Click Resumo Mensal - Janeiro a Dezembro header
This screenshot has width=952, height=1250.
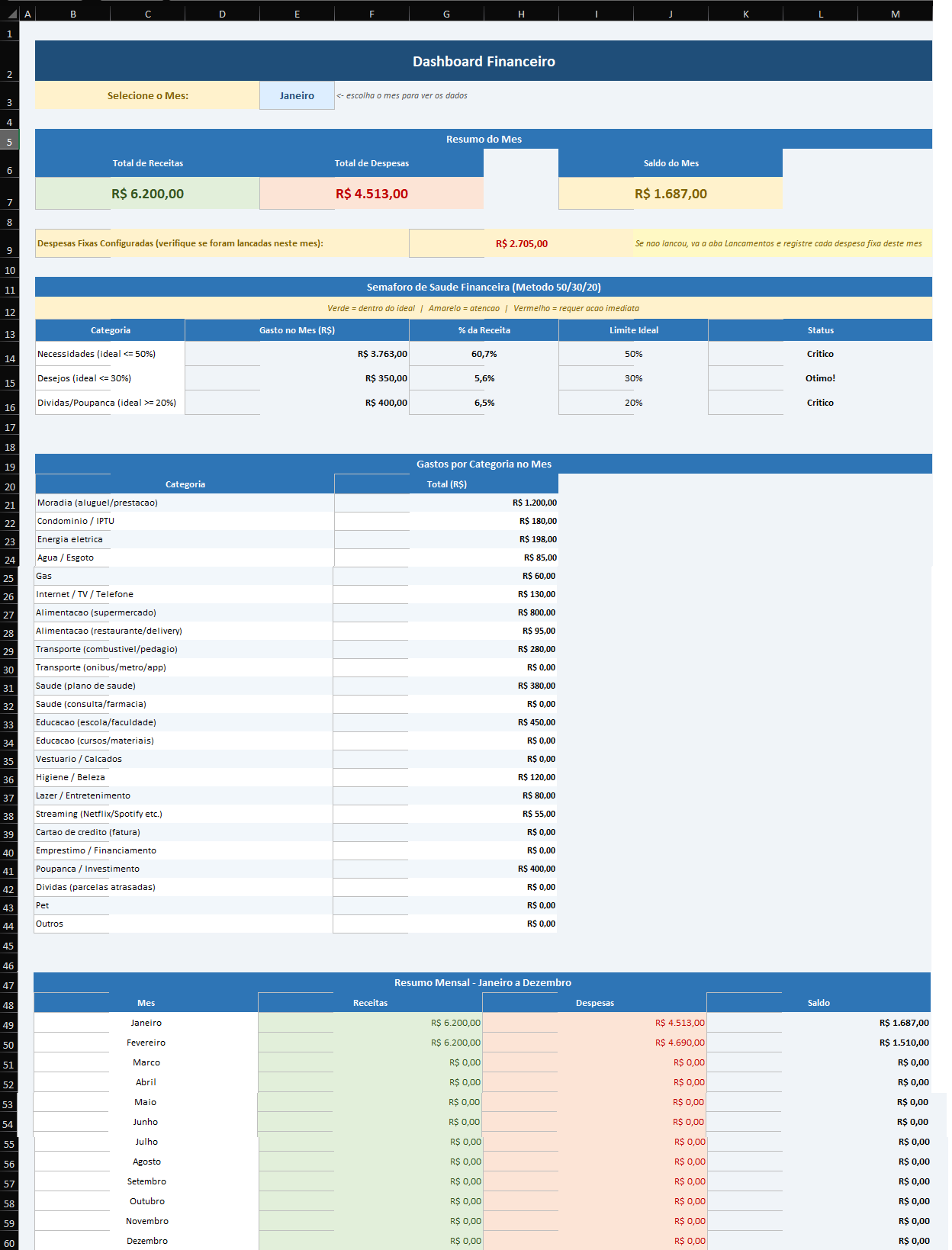coord(482,982)
